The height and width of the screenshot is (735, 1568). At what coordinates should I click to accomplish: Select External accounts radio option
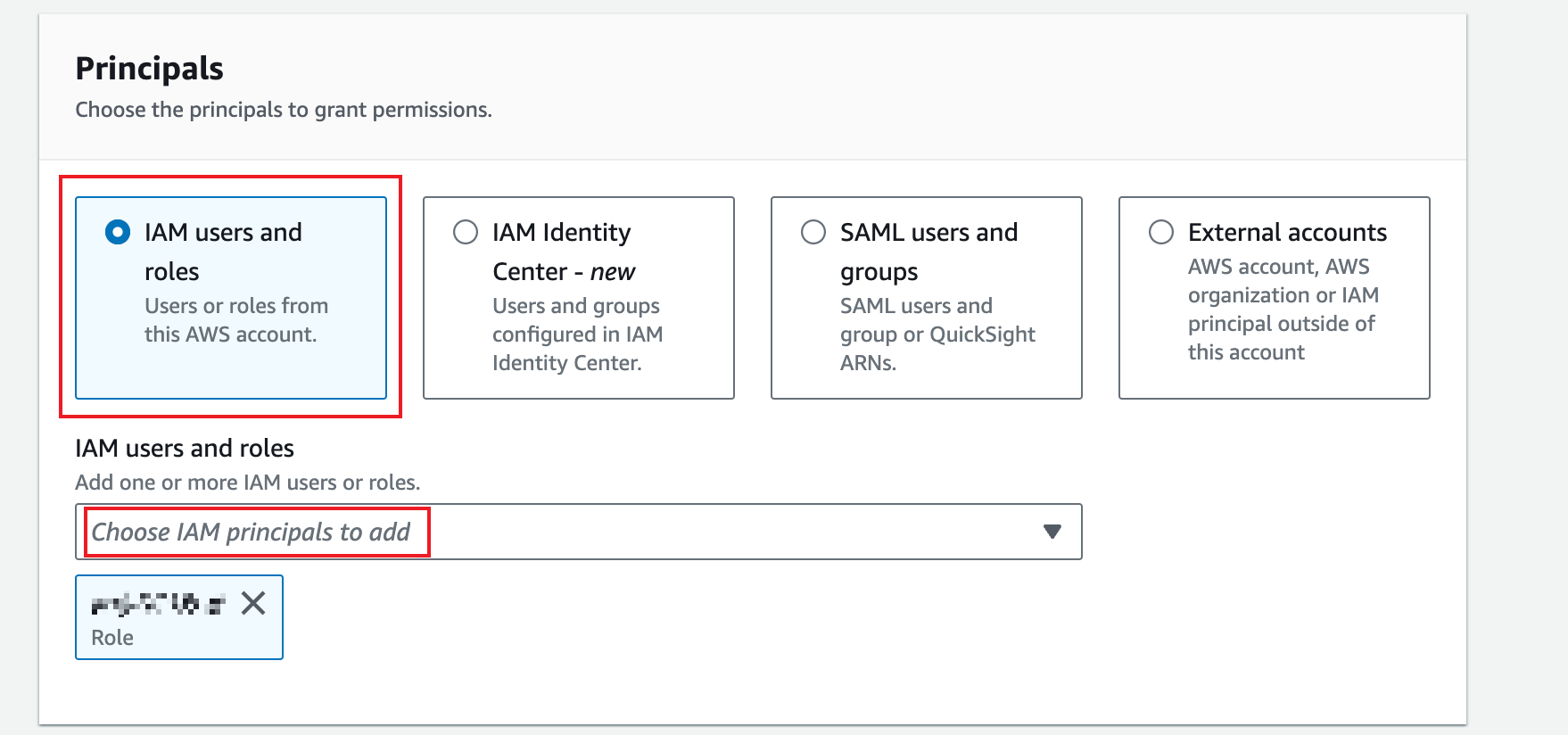[1161, 233]
